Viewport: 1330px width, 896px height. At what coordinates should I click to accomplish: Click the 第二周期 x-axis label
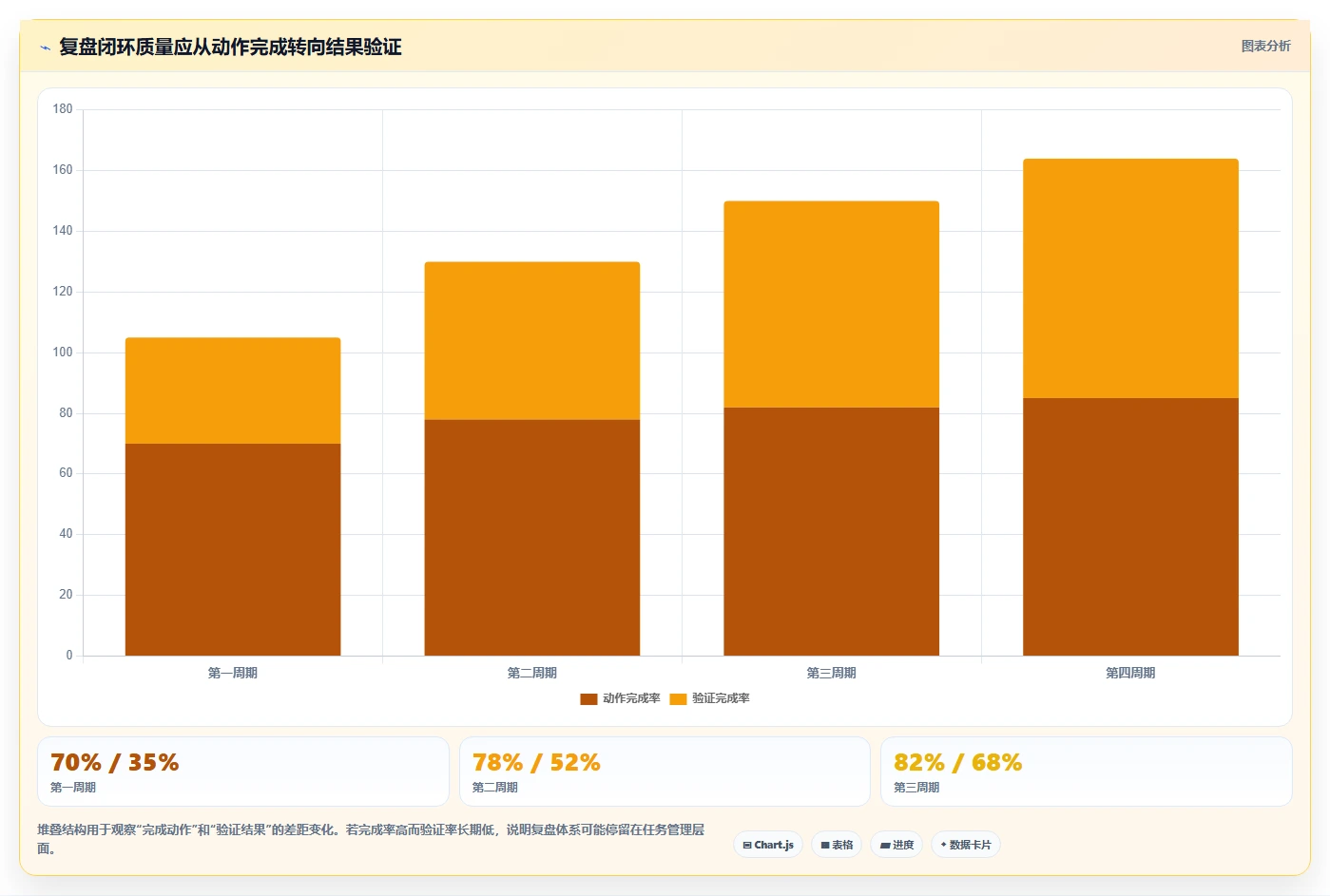[532, 673]
